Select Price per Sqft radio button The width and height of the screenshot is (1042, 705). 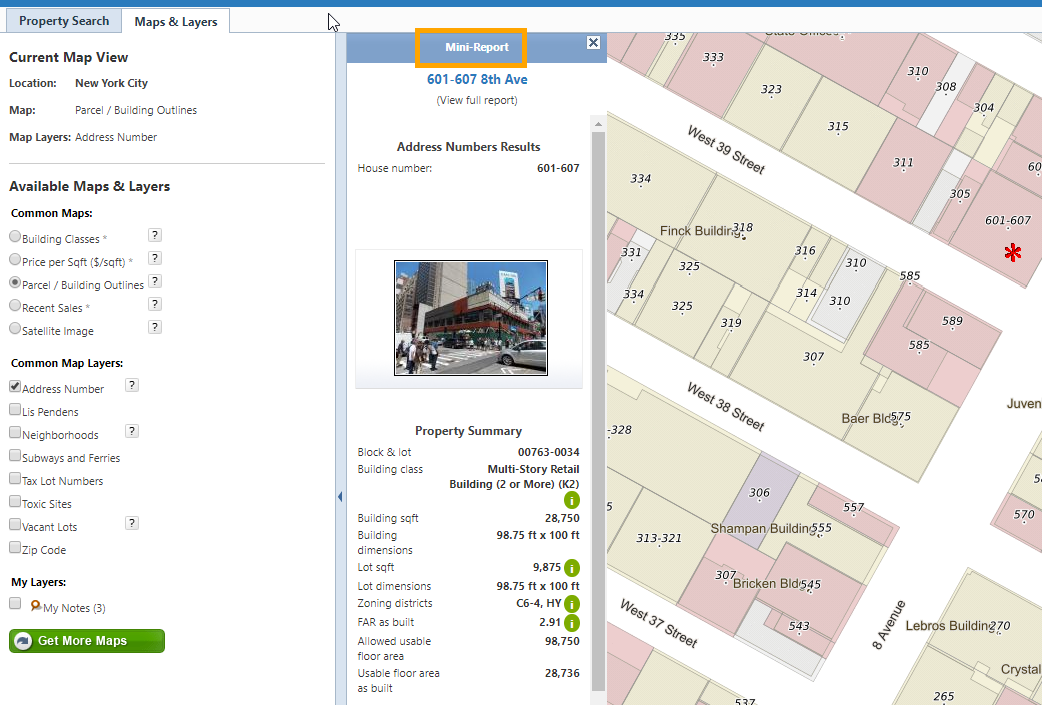15,259
